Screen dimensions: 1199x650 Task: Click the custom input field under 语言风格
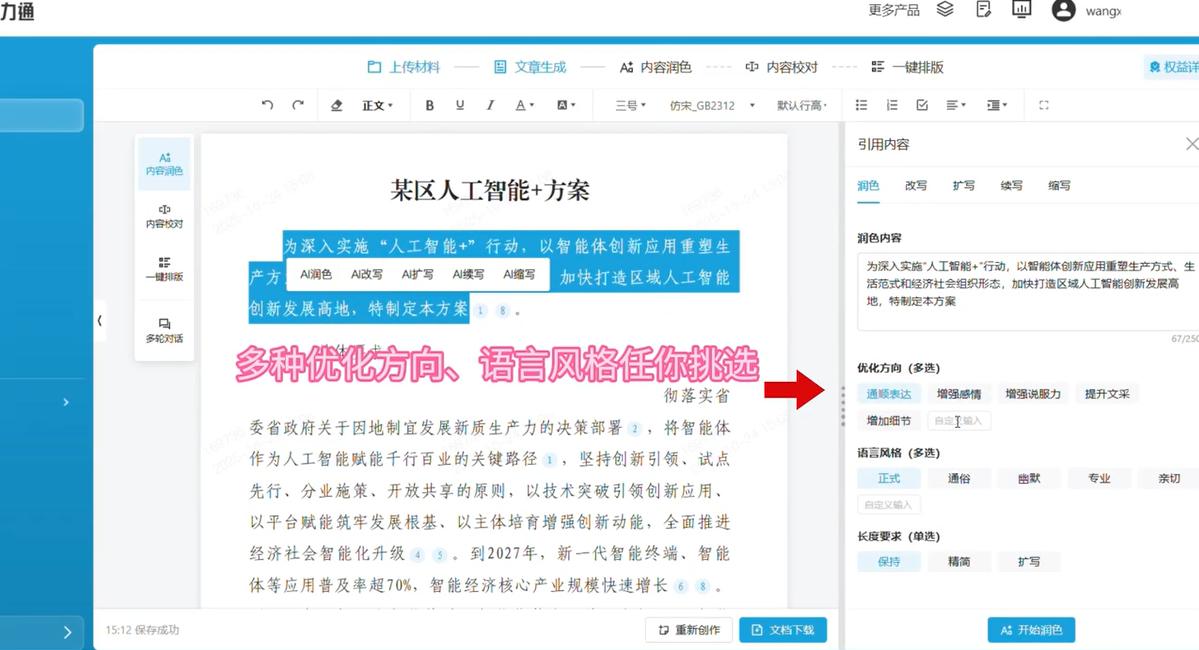click(888, 505)
